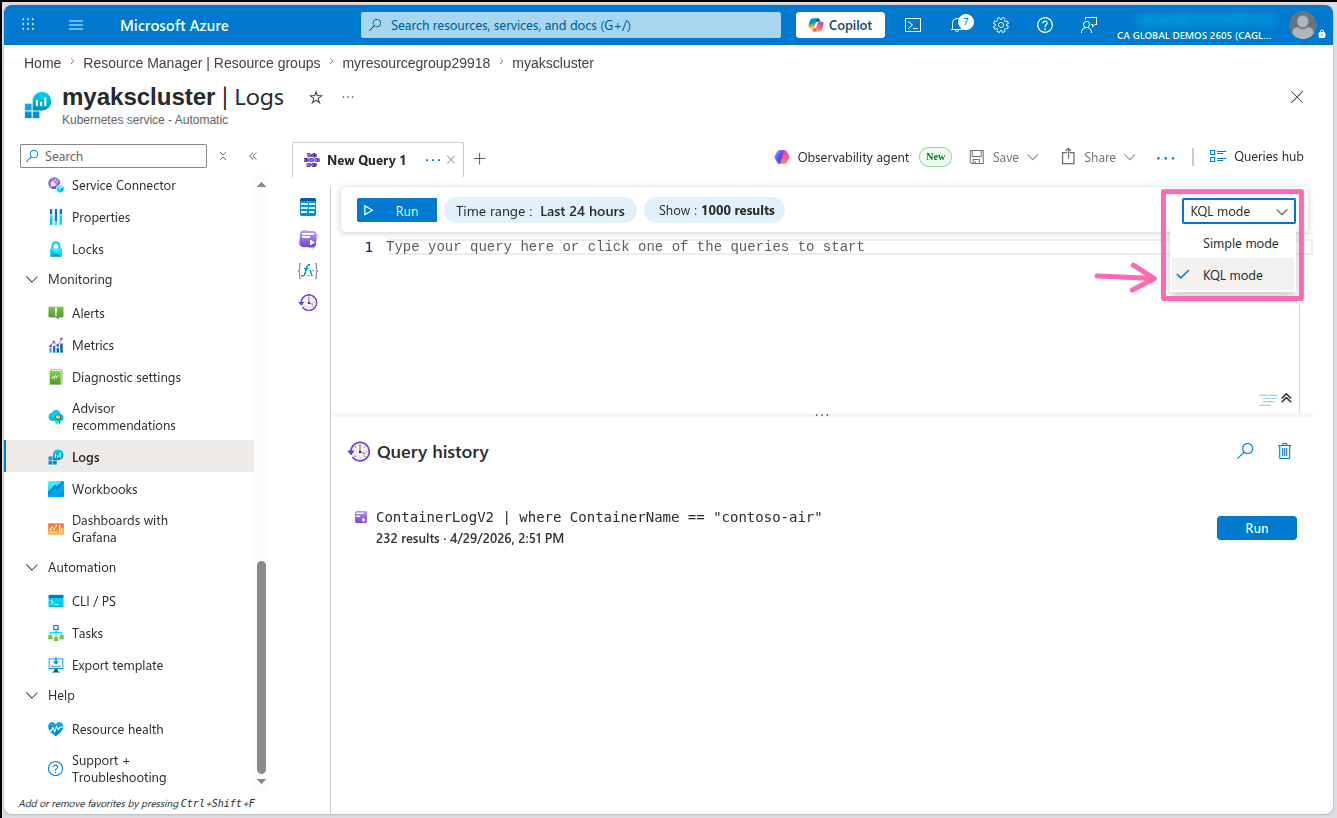Image resolution: width=1337 pixels, height=818 pixels.
Task: Open Copilot in top bar
Action: click(840, 25)
